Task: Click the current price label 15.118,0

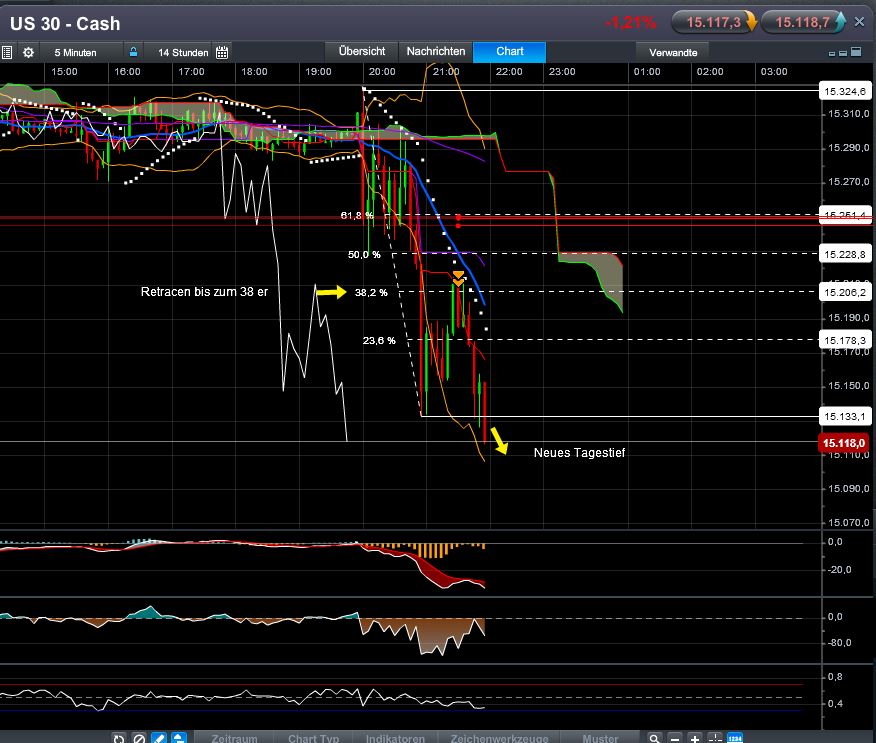Action: point(844,443)
